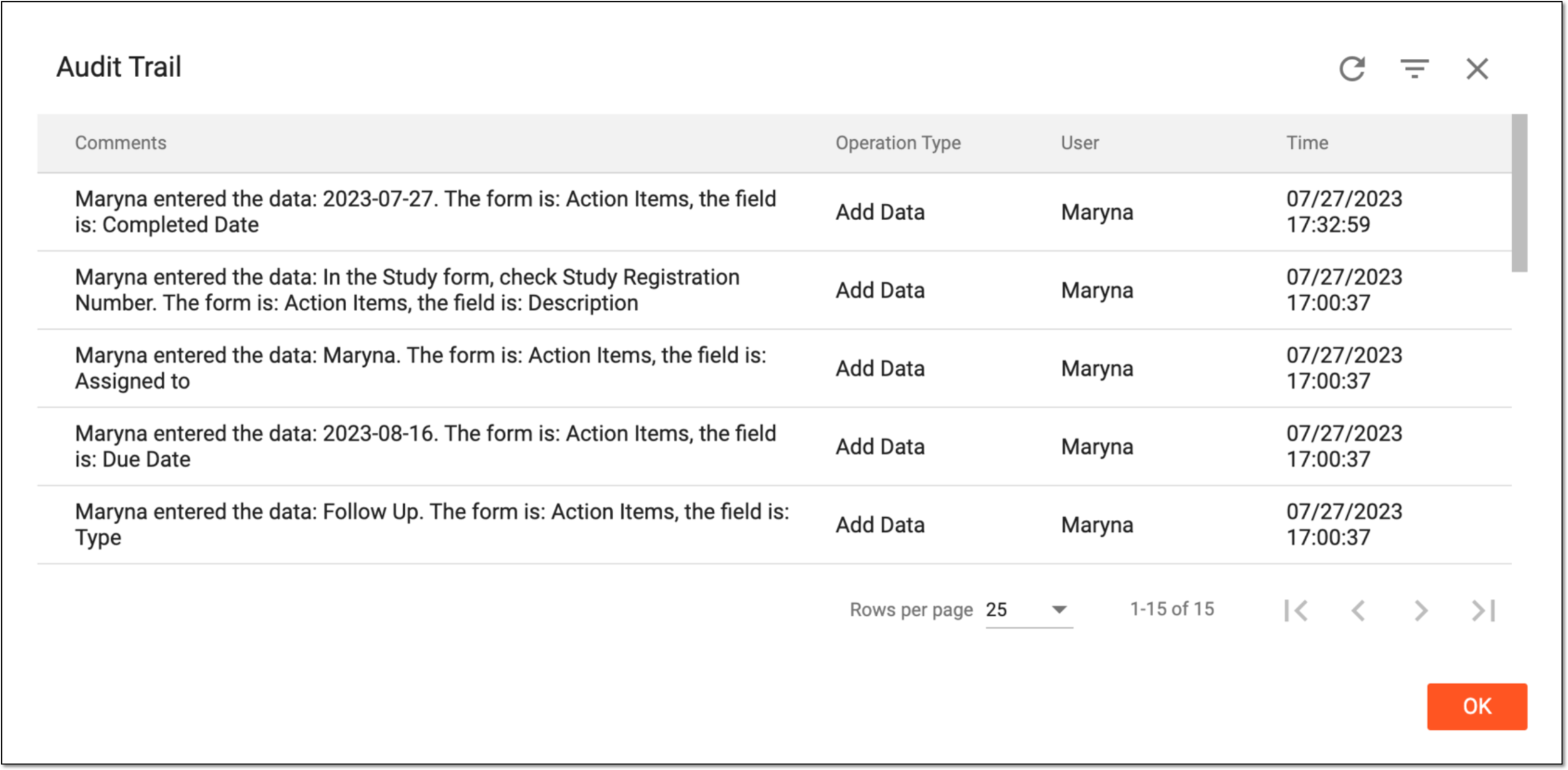Click Maryna user in Due Date row

[x=1097, y=447]
